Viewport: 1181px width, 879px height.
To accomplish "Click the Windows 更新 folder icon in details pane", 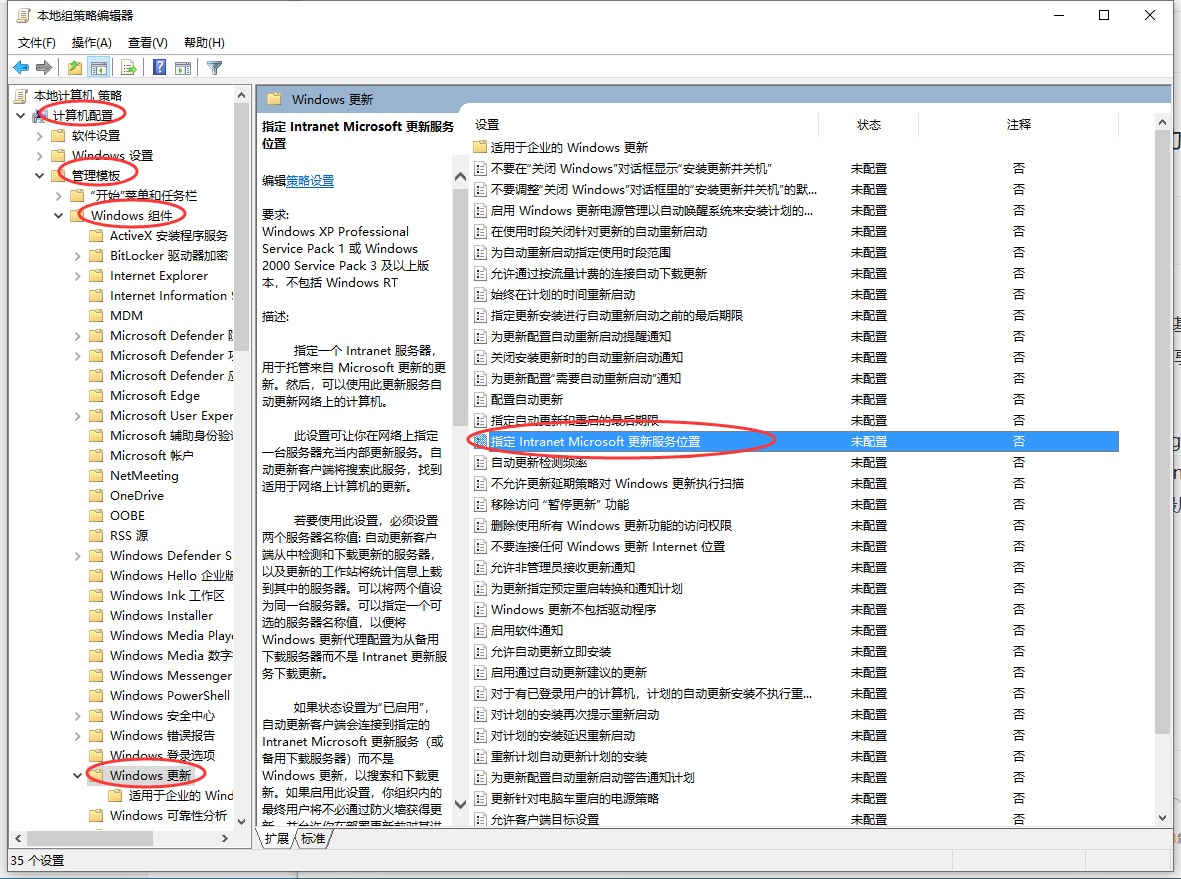I will 274,99.
